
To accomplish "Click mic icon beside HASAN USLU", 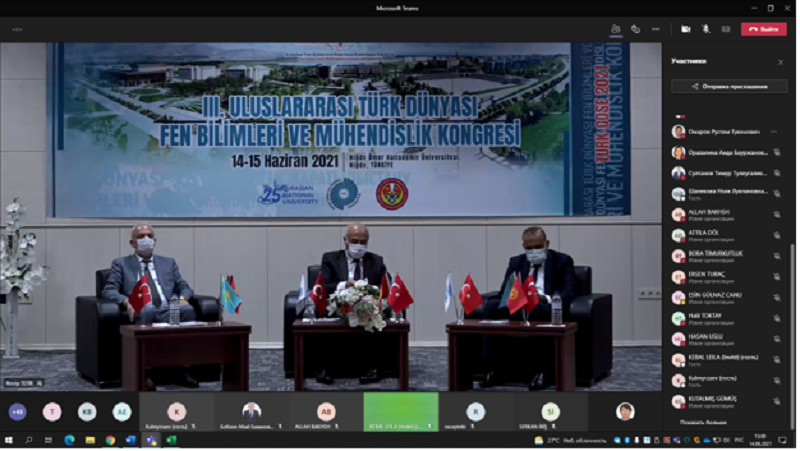I will coord(776,339).
